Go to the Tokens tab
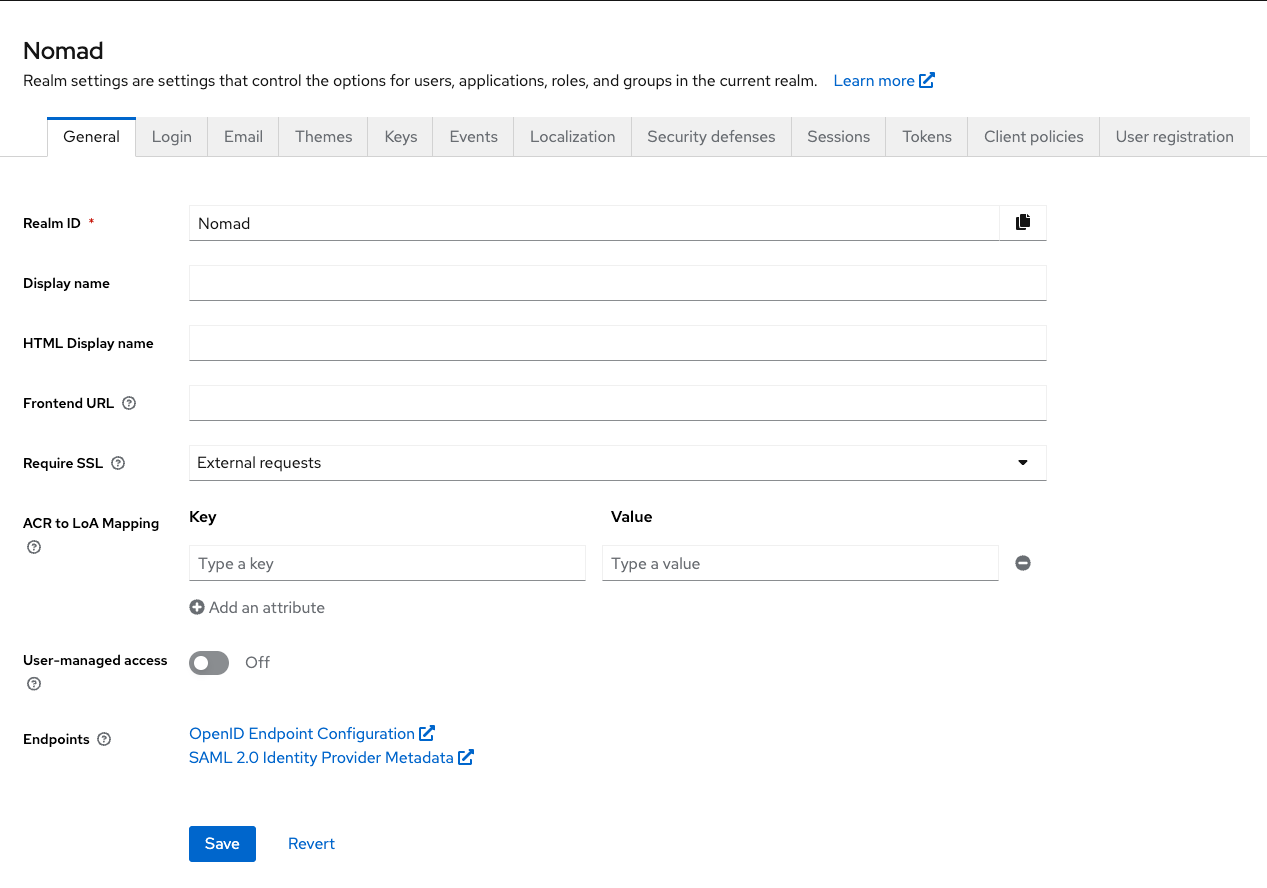Viewport: 1267px width, 888px height. (926, 137)
